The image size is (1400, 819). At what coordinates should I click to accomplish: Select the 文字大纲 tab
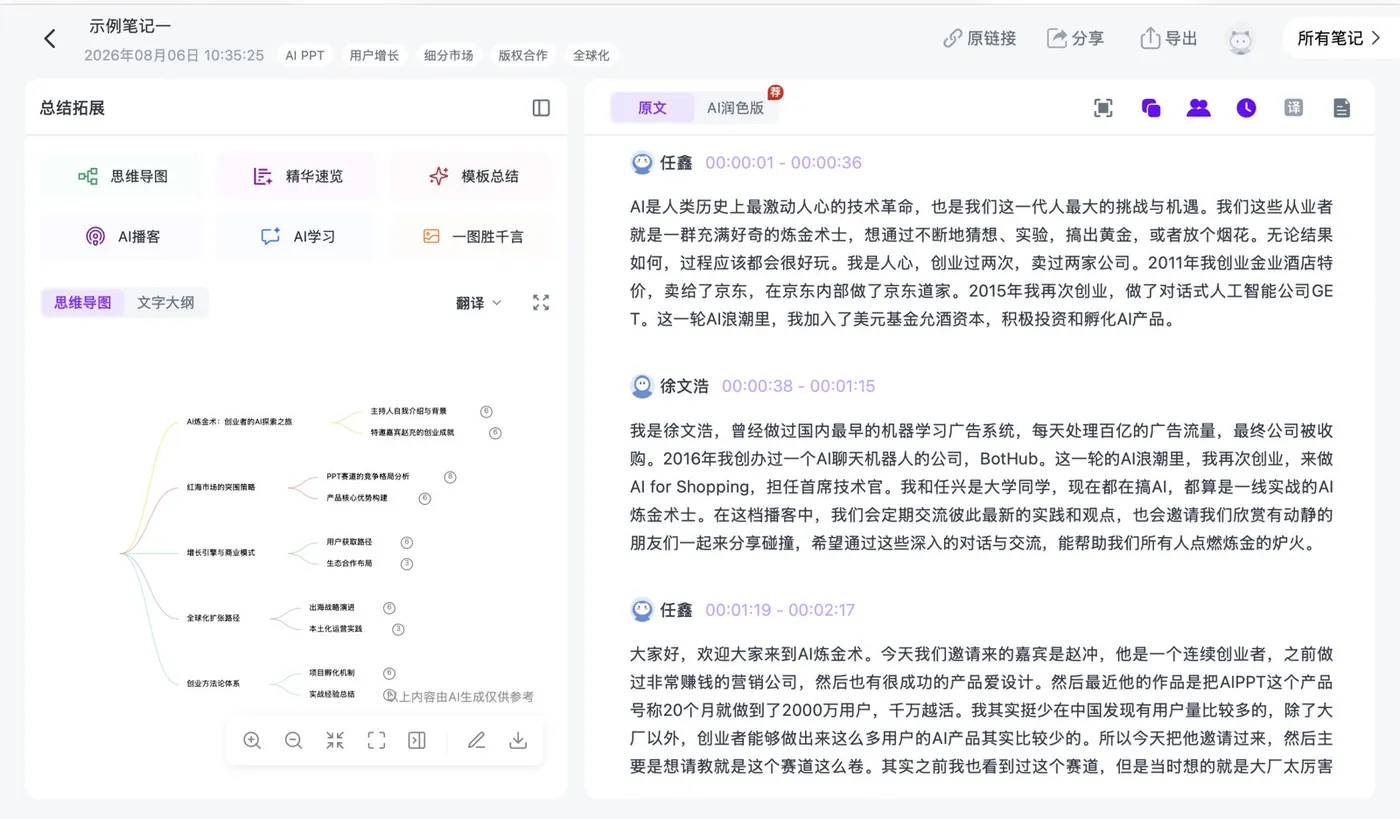tap(166, 302)
